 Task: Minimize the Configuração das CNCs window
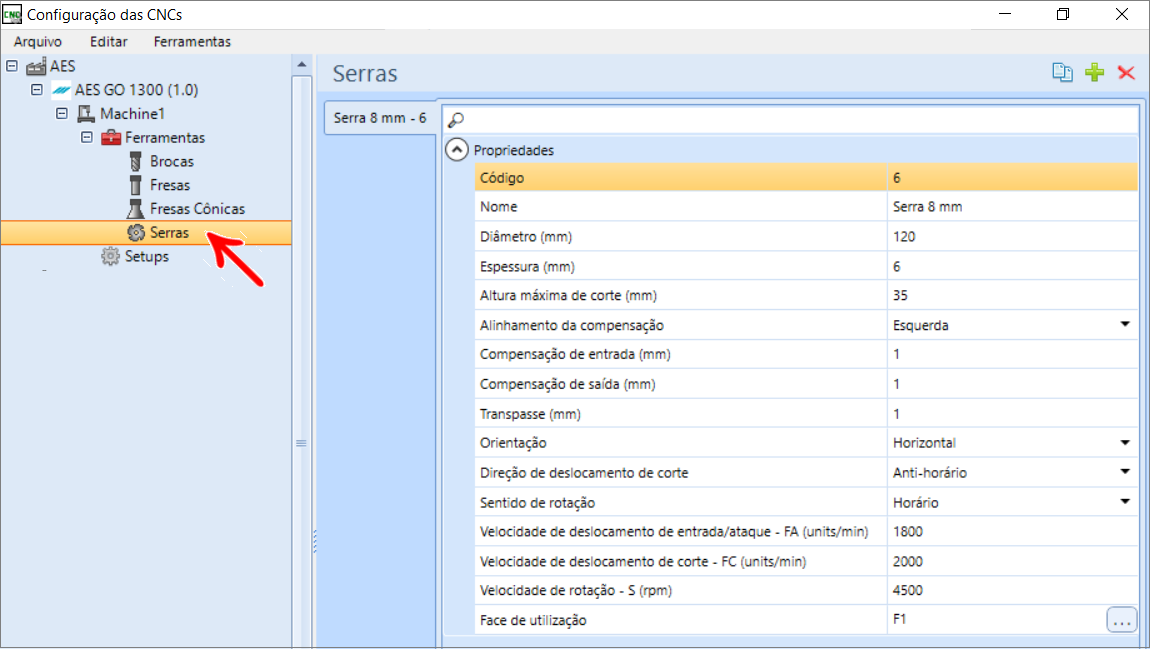click(x=1005, y=14)
